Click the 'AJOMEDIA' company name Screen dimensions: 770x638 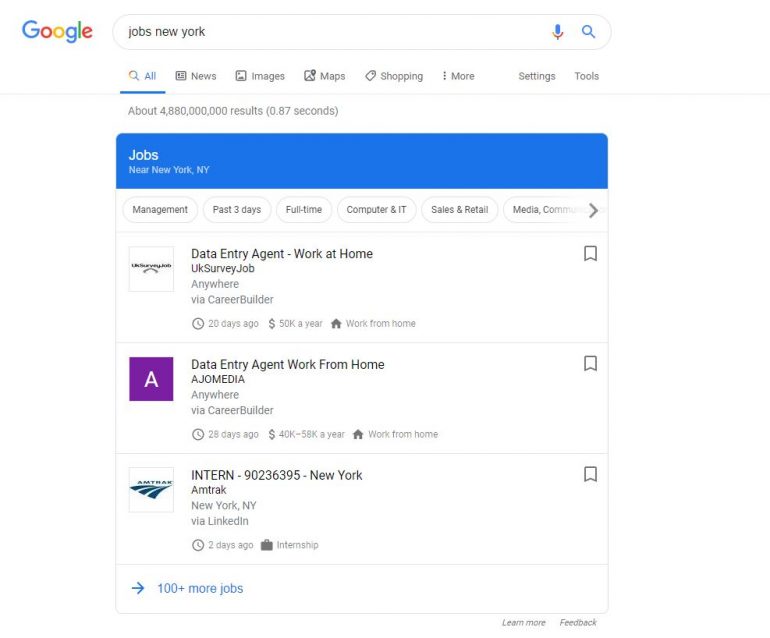click(x=218, y=379)
